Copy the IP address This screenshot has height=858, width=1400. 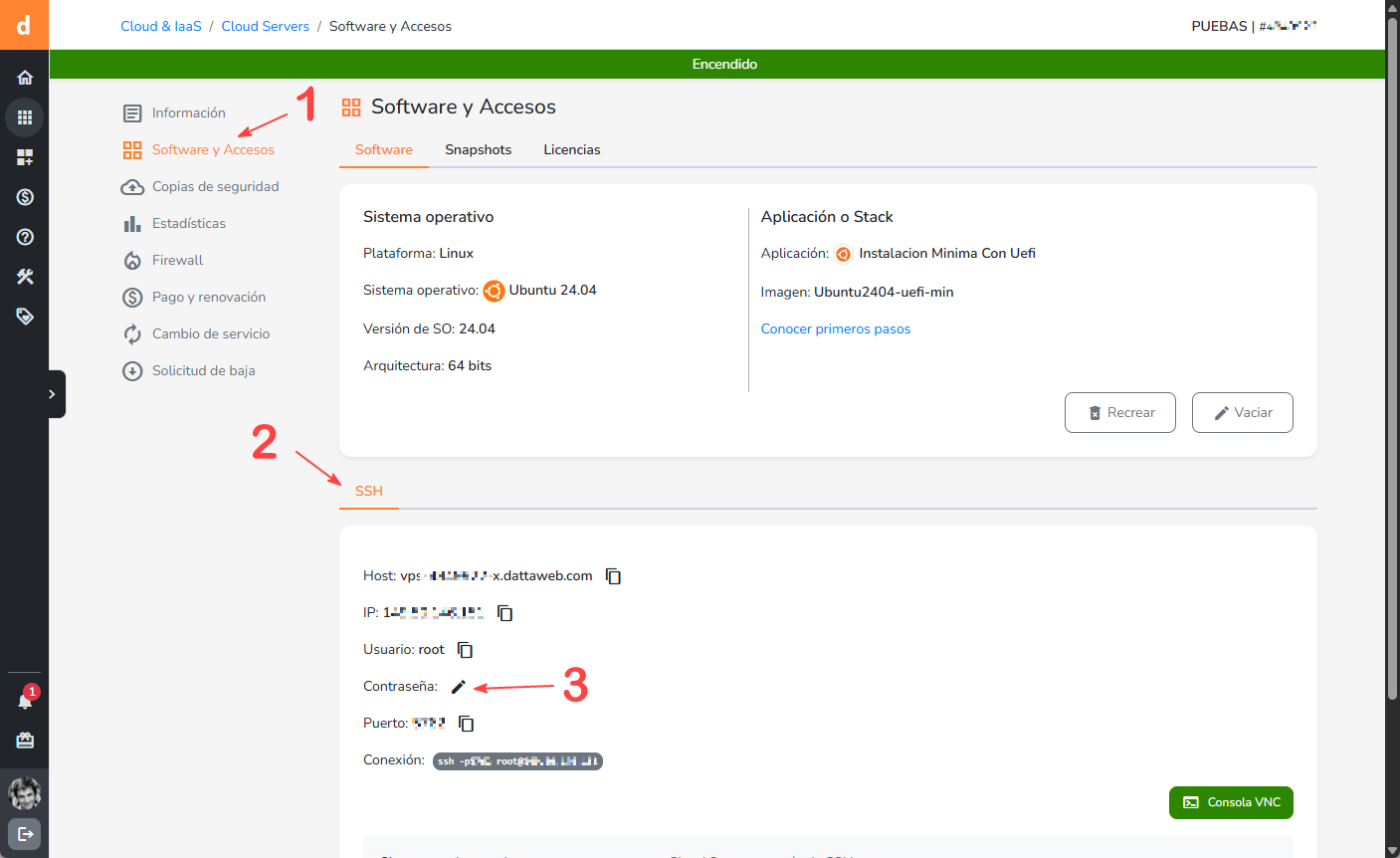click(x=505, y=613)
